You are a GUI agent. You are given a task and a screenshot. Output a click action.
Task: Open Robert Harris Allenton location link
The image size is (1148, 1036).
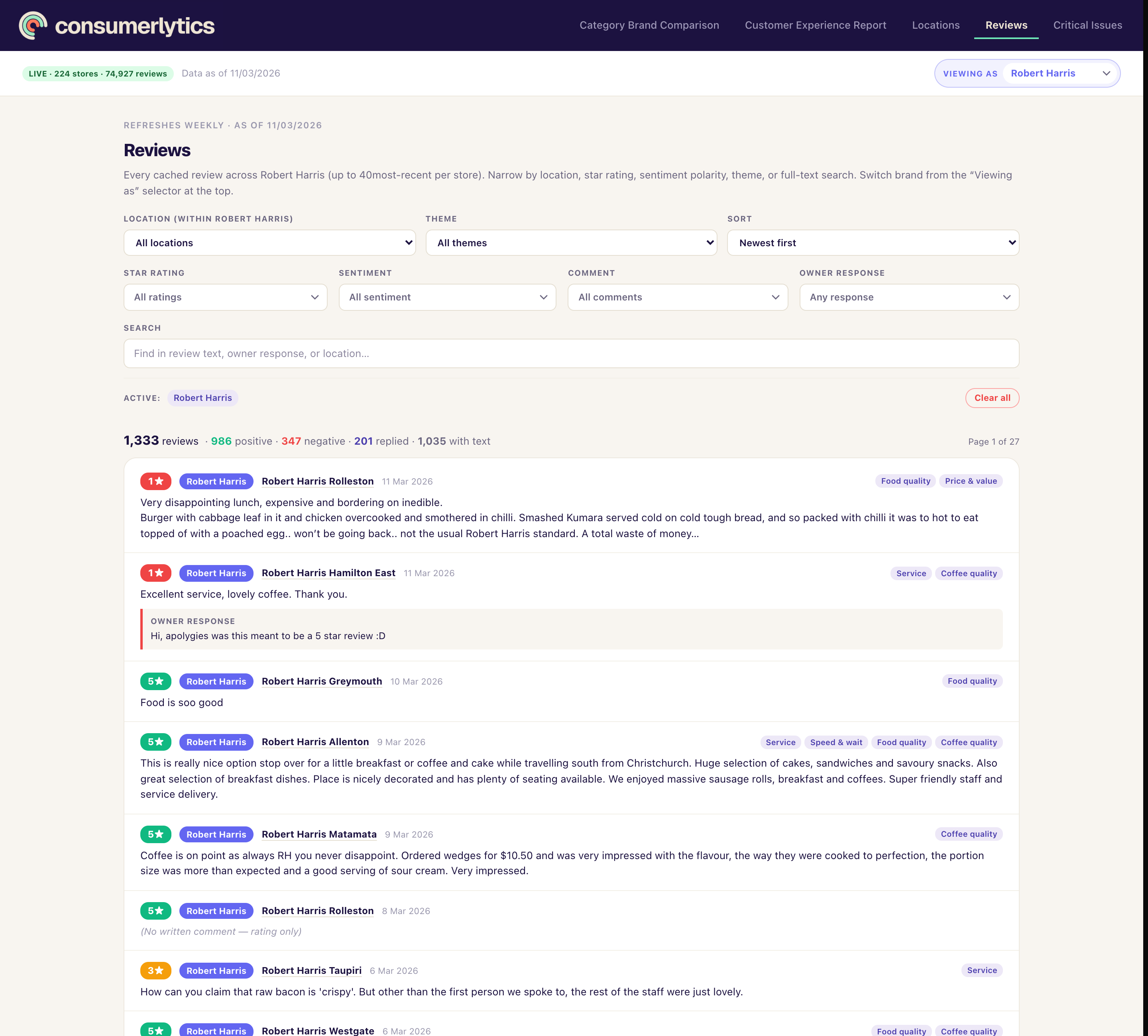[x=315, y=742]
